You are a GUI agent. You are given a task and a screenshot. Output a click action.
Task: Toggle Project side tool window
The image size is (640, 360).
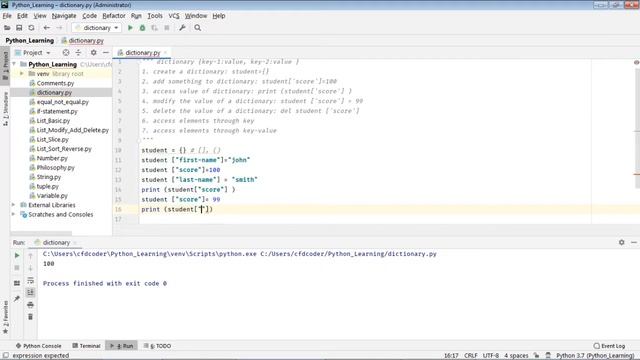(x=5, y=66)
